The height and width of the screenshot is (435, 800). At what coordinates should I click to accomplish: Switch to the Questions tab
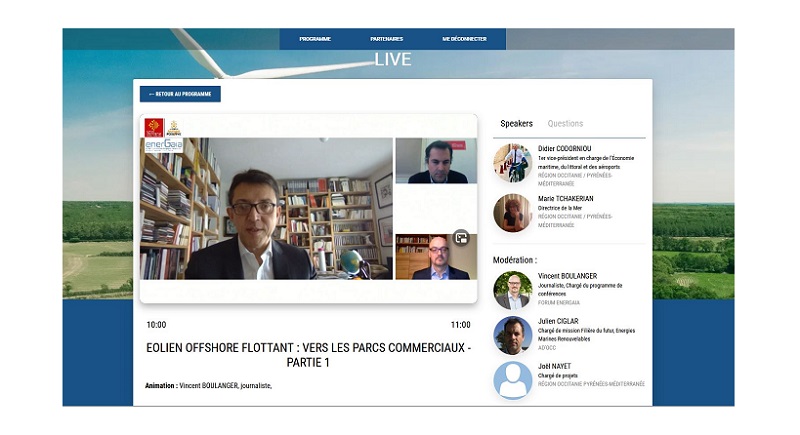point(565,123)
